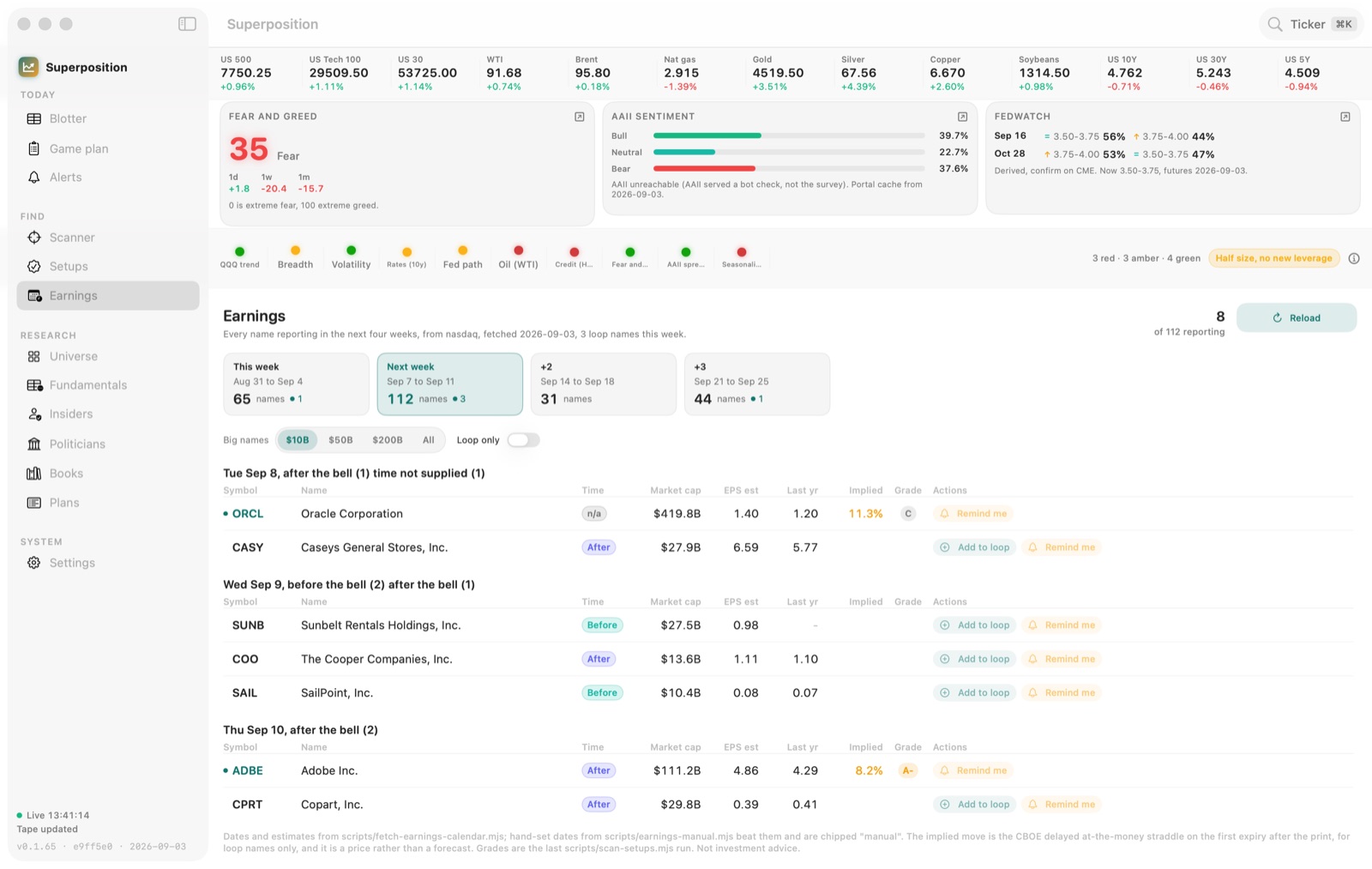This screenshot has width=1372, height=869.
Task: Click the AAII Bear sentiment bar
Action: pos(789,168)
